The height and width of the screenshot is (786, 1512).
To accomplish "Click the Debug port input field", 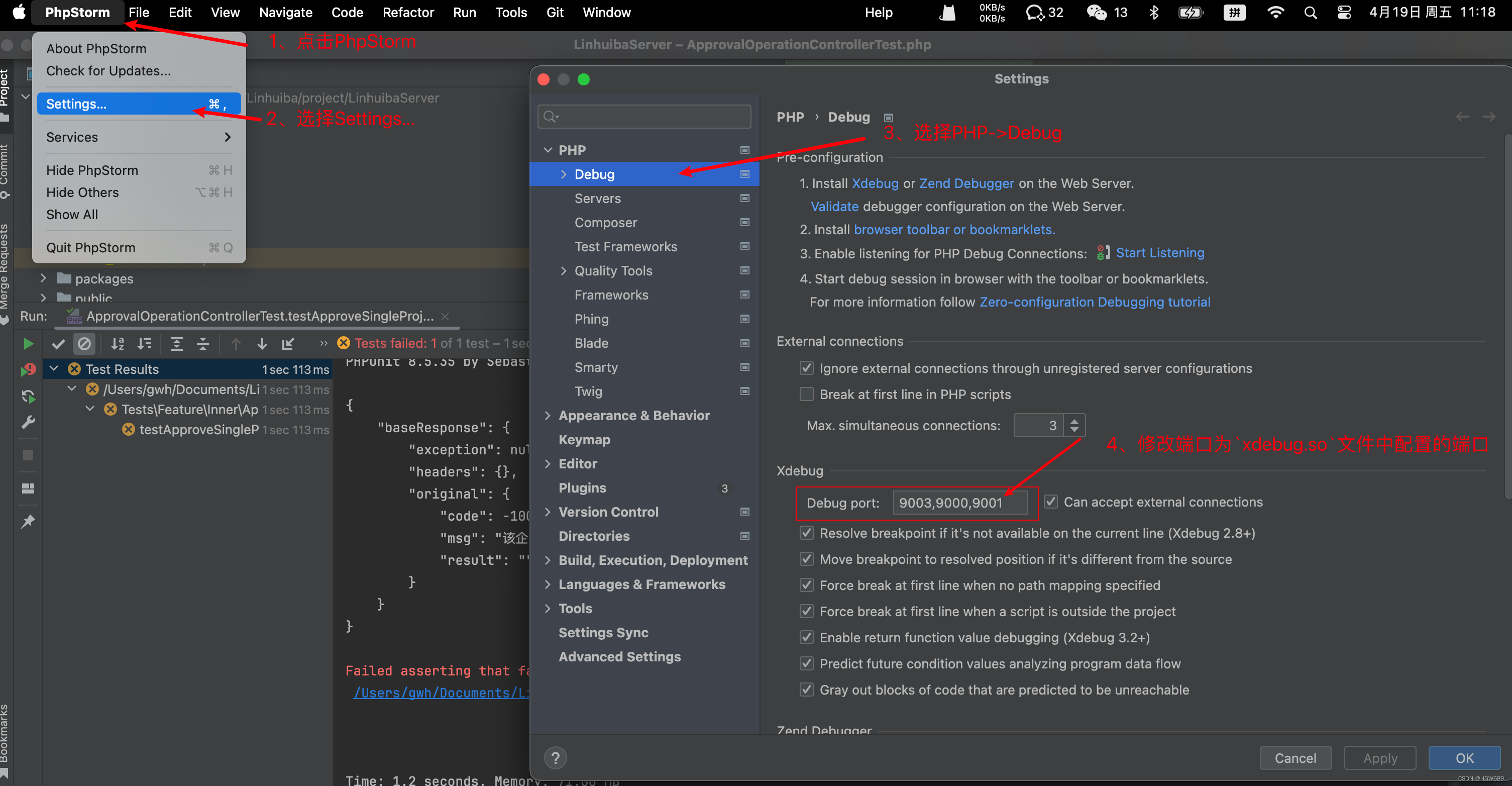I will coord(959,503).
